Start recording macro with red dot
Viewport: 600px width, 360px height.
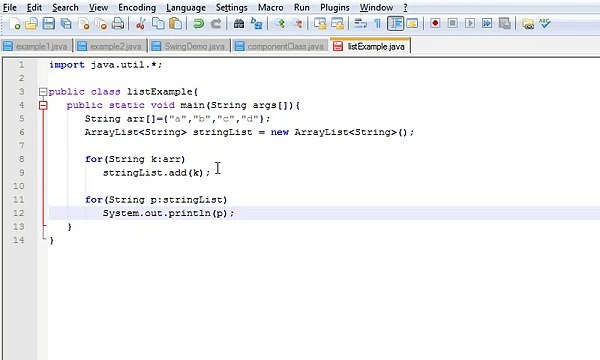(x=435, y=24)
